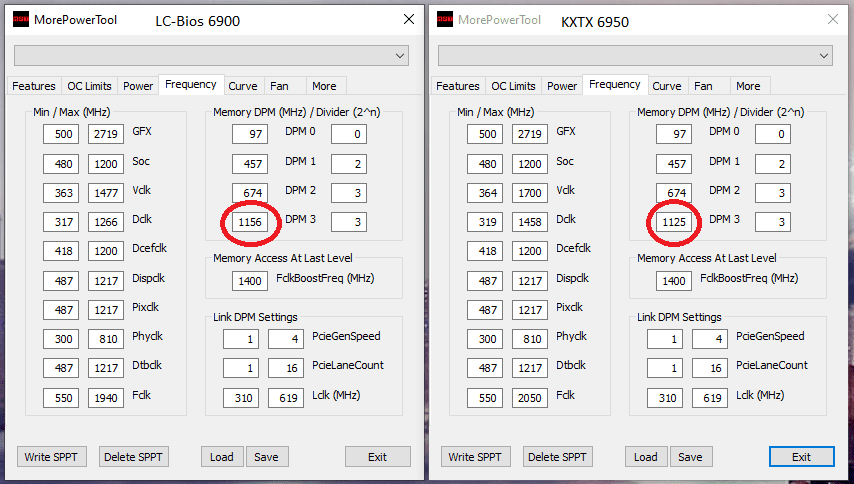
Task: Close the LC-Bios 6900 window
Action: tap(408, 20)
